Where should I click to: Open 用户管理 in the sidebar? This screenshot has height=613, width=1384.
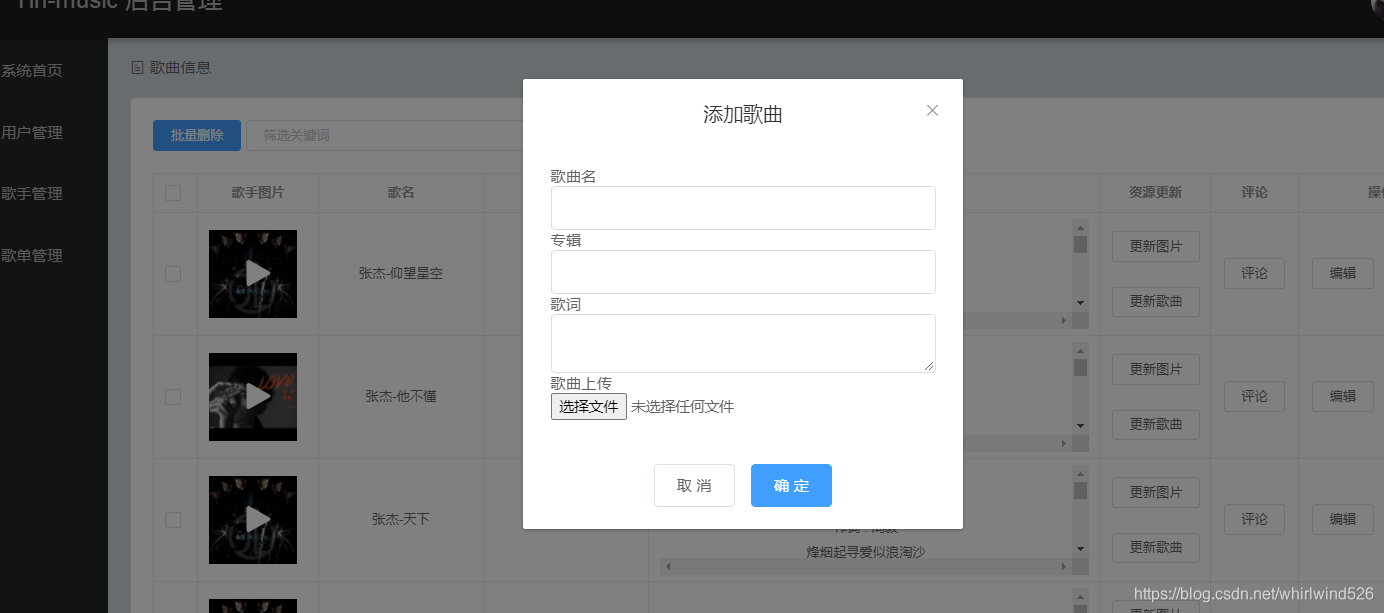click(x=32, y=132)
